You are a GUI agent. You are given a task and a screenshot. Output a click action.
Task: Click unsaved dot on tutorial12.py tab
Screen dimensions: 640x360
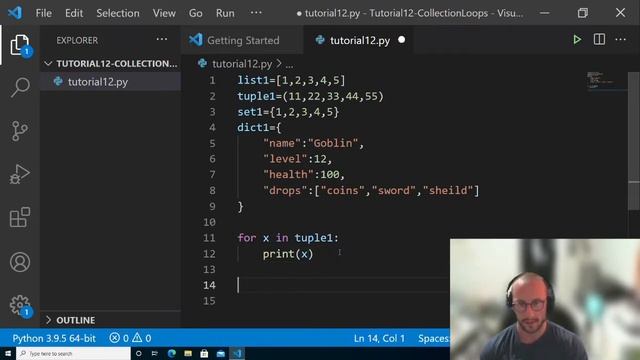(402, 40)
